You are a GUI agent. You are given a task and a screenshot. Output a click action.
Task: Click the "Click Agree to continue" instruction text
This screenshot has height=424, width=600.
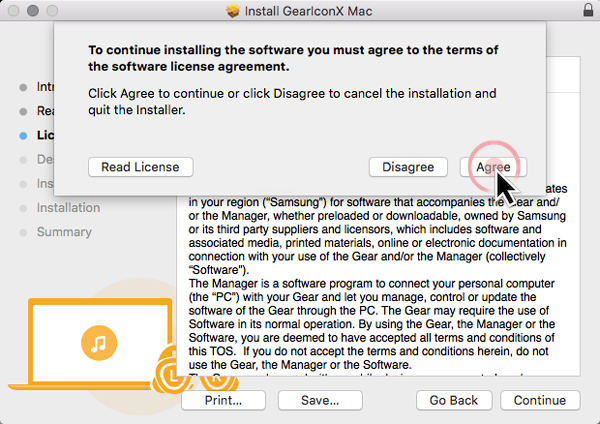click(x=292, y=101)
